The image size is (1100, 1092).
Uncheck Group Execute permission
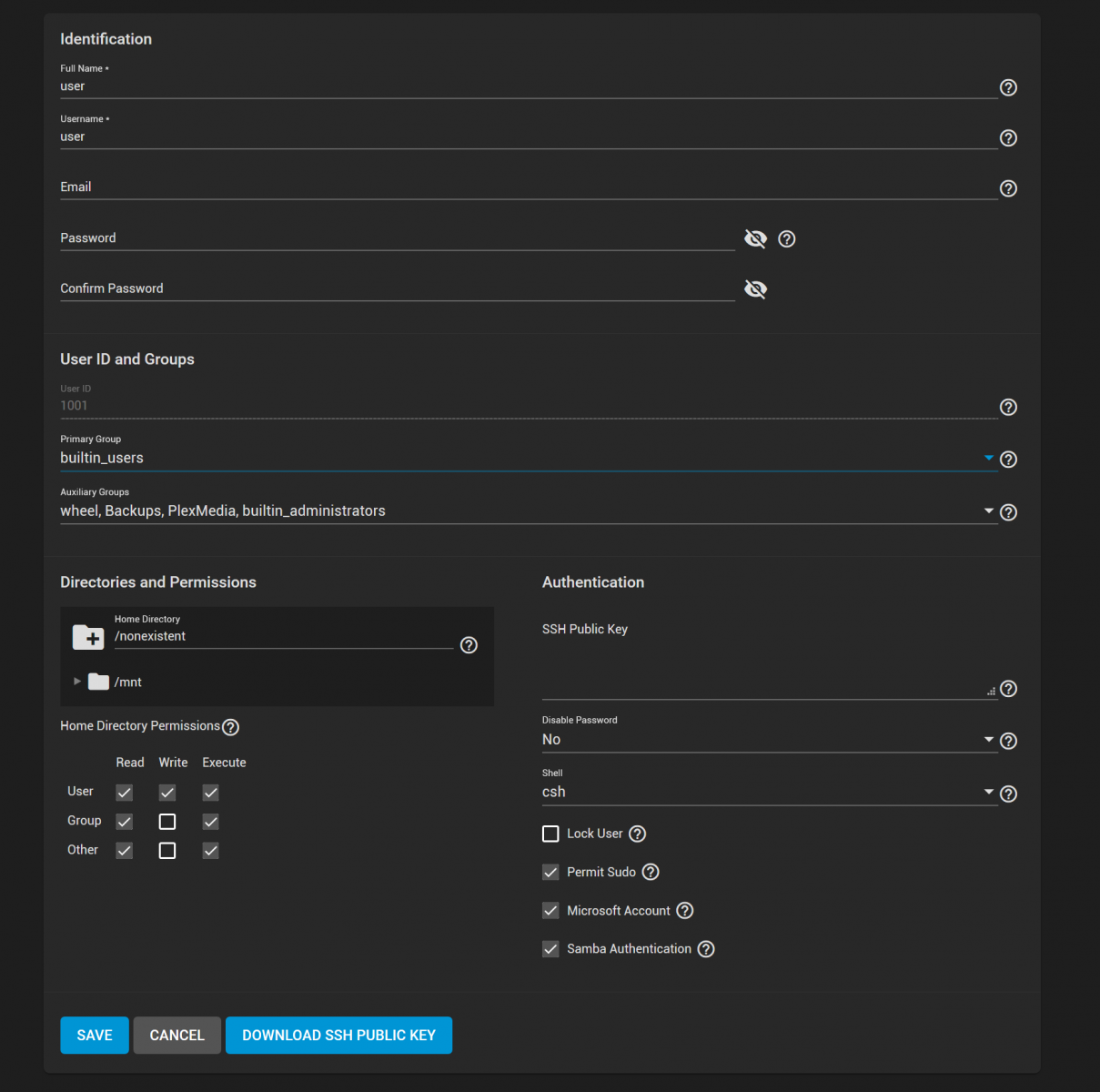point(210,822)
